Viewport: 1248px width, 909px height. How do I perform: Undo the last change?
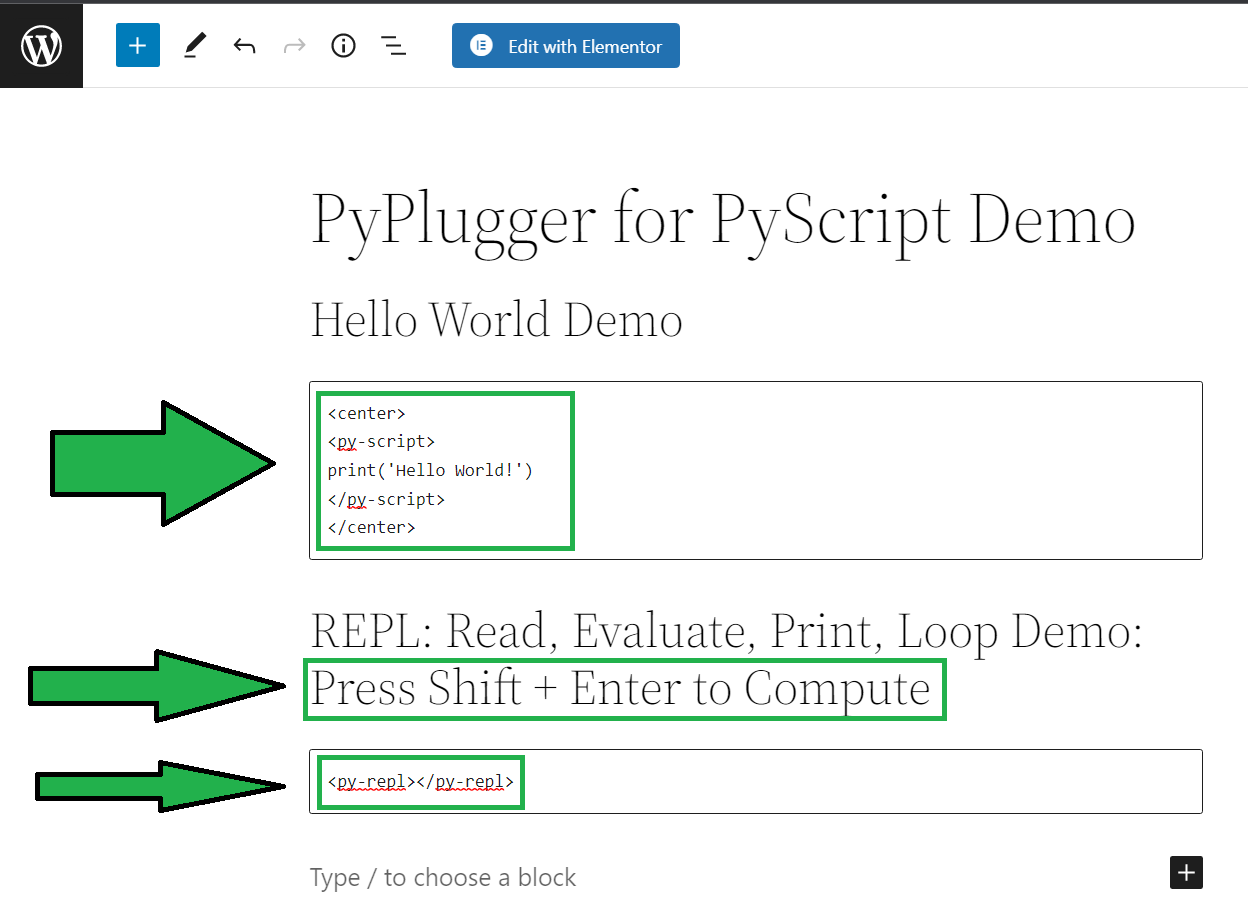pyautogui.click(x=244, y=46)
